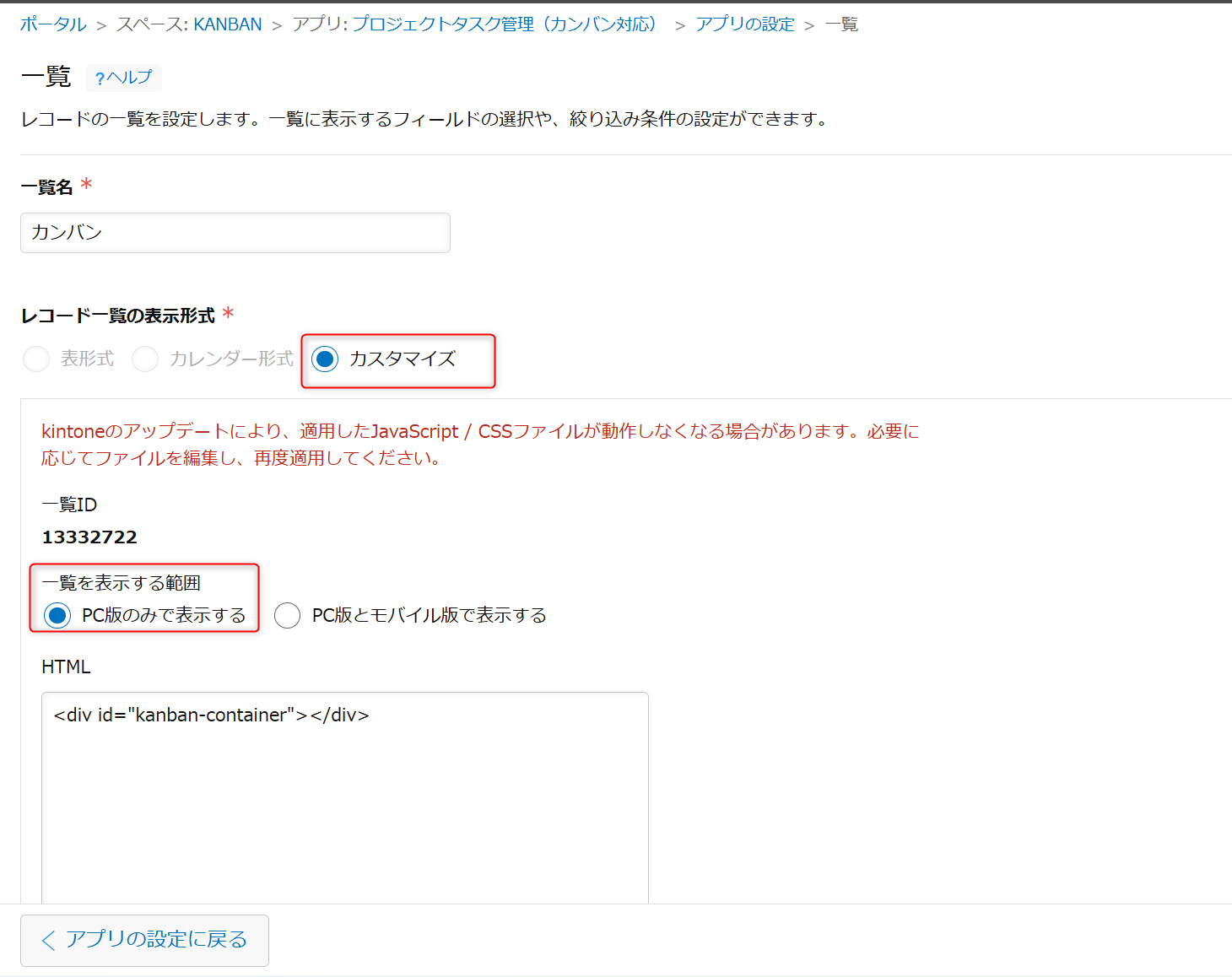1232x977 pixels.
Task: Click the レコード一覧の表示形式 label
Action: (118, 316)
